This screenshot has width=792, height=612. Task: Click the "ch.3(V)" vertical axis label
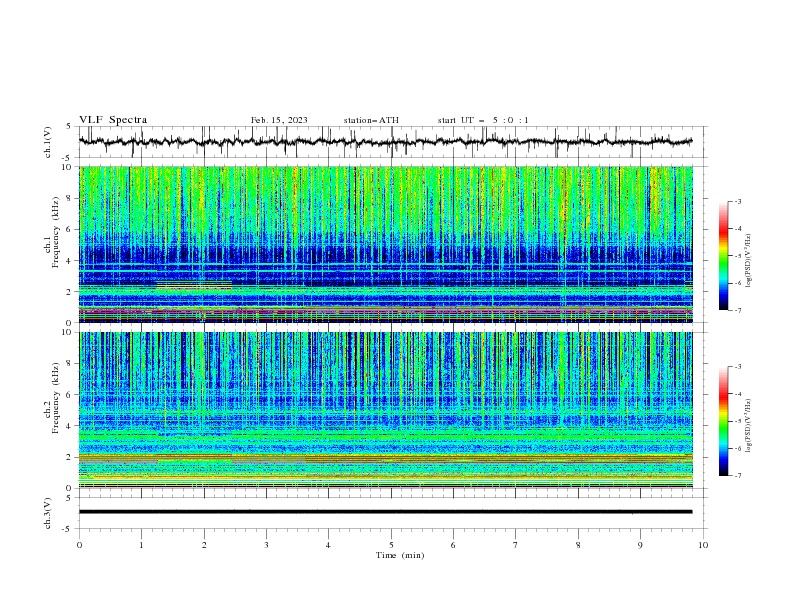pyautogui.click(x=48, y=513)
